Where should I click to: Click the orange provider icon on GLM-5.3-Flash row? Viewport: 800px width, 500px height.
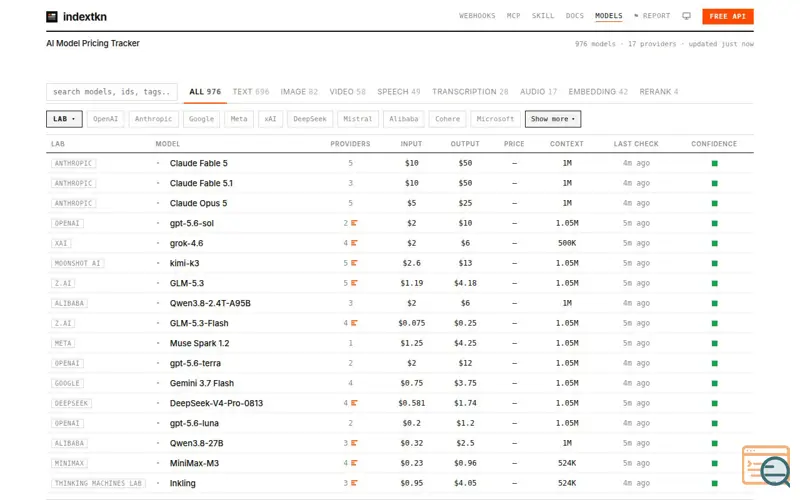354,323
